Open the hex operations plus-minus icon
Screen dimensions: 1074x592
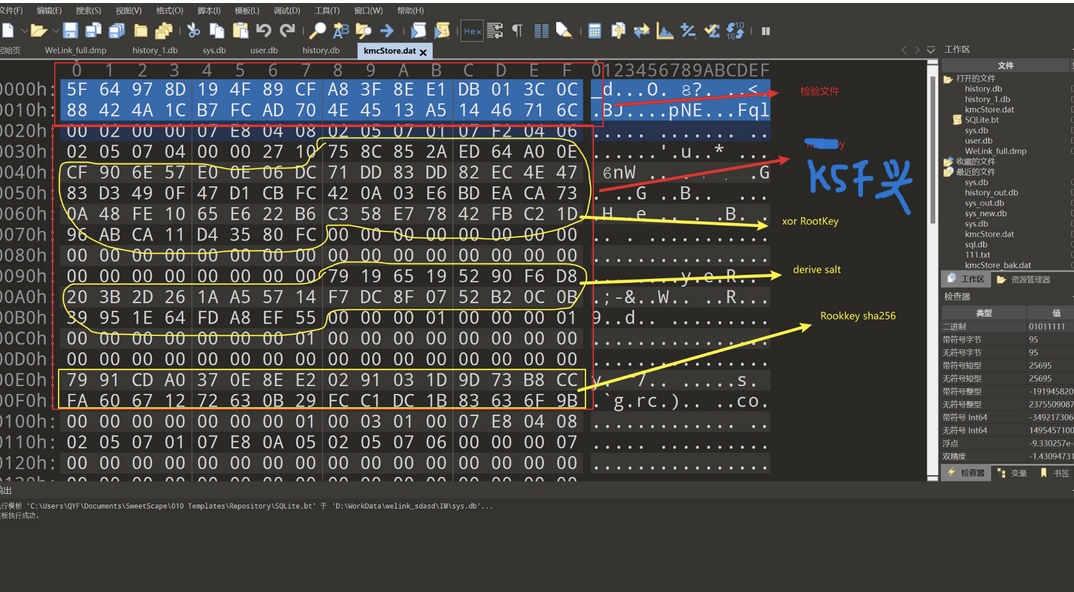click(688, 30)
